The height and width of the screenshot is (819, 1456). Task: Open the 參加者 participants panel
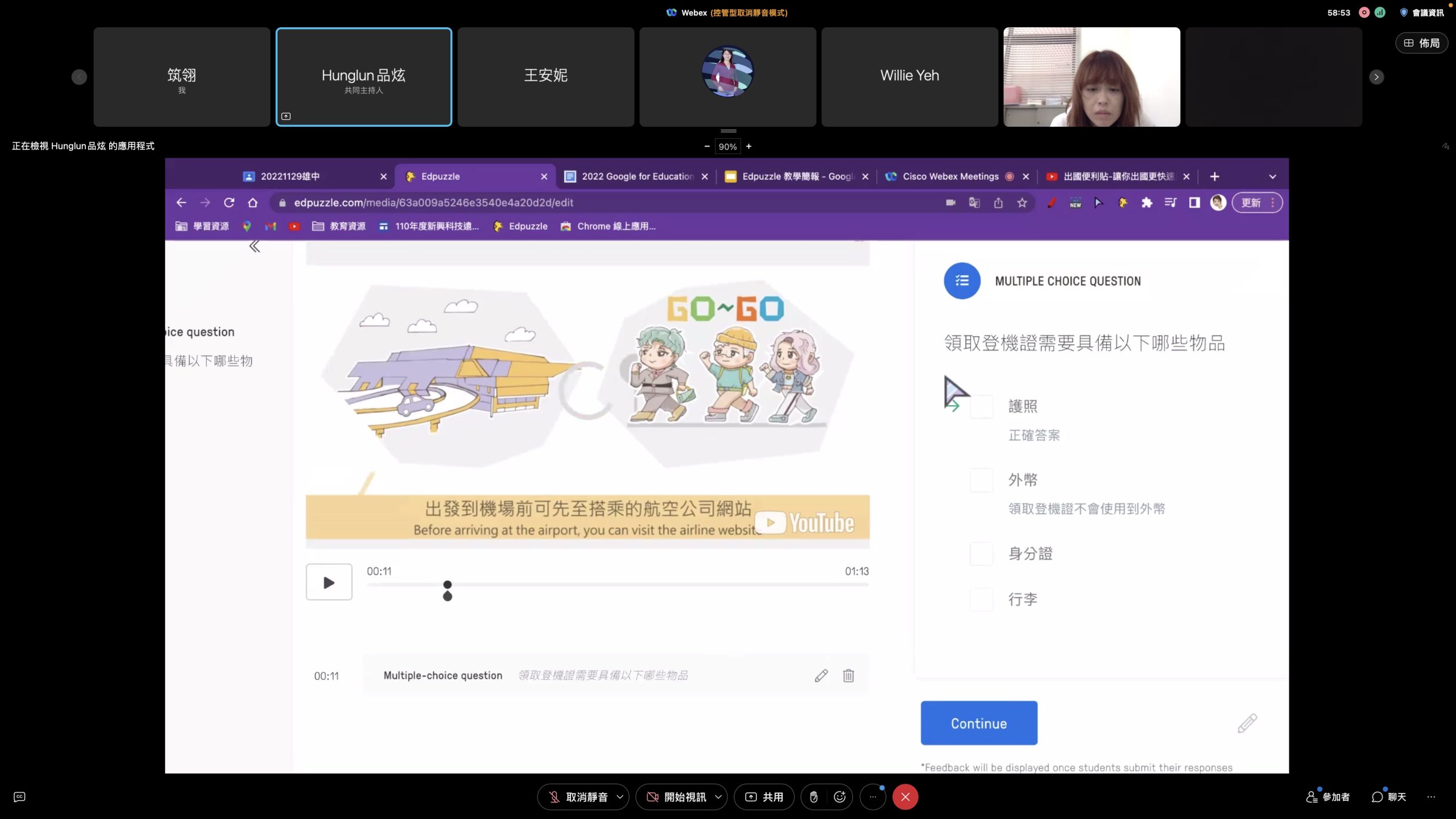pyautogui.click(x=1329, y=797)
